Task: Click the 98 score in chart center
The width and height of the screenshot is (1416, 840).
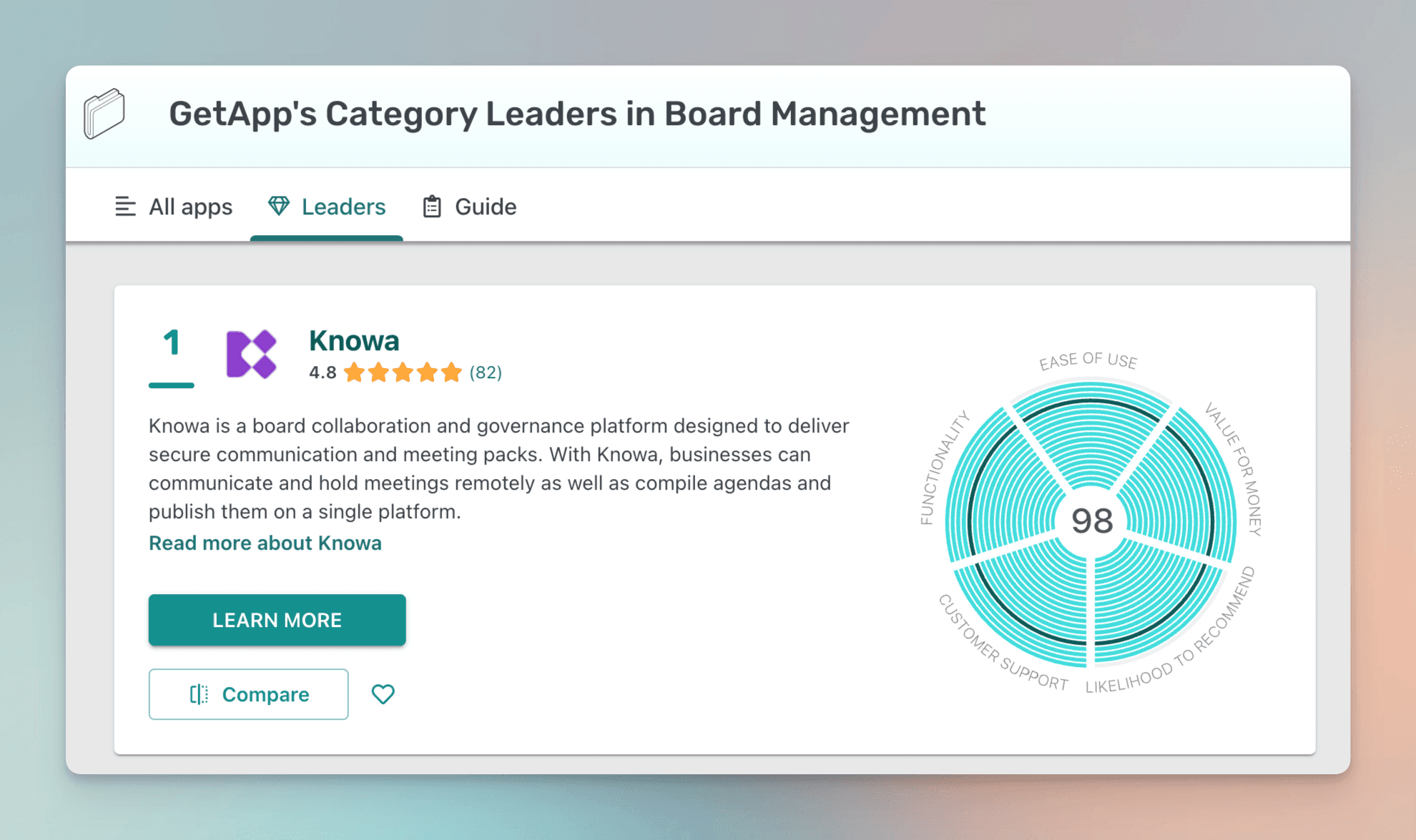Action: (1091, 520)
